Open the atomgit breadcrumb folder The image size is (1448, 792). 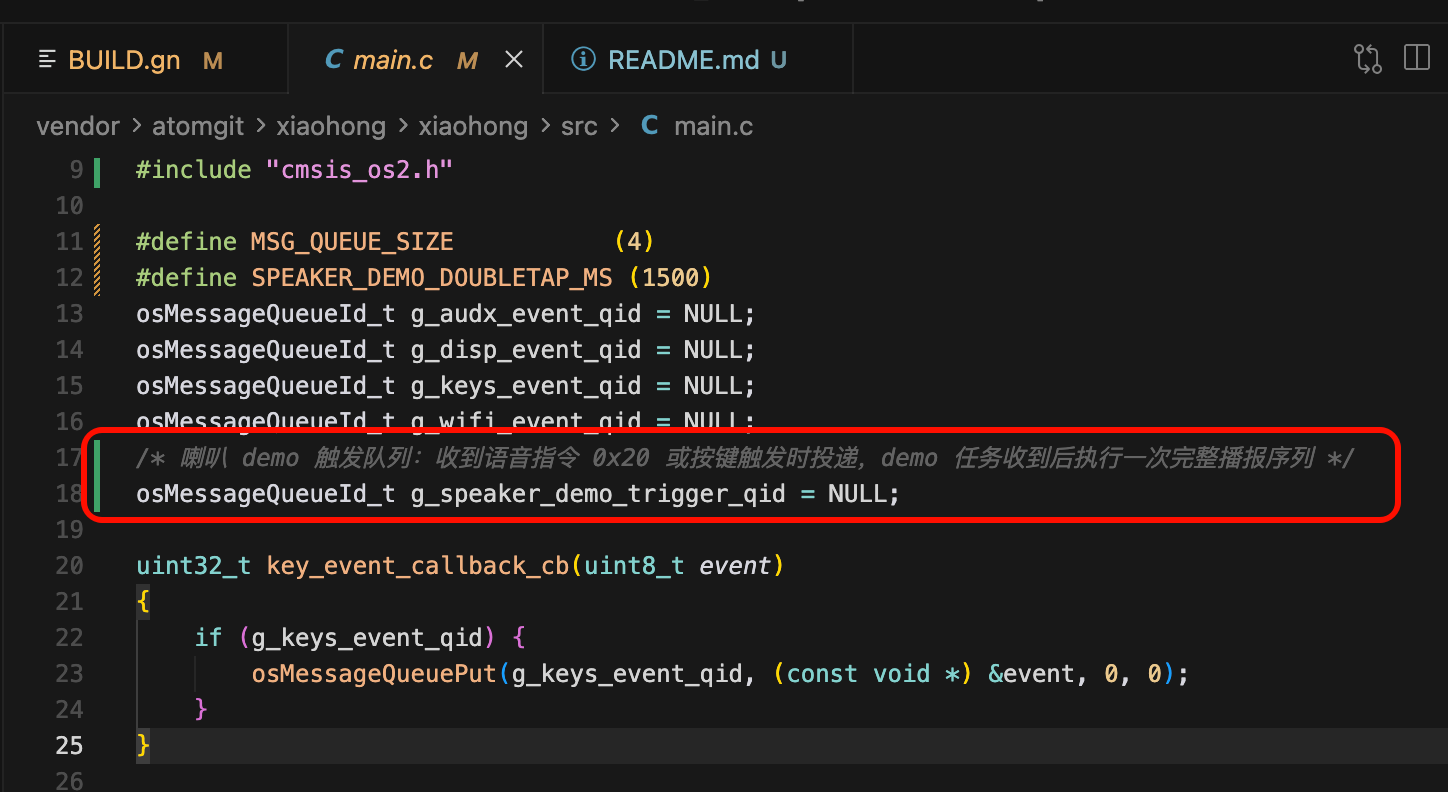tap(197, 127)
